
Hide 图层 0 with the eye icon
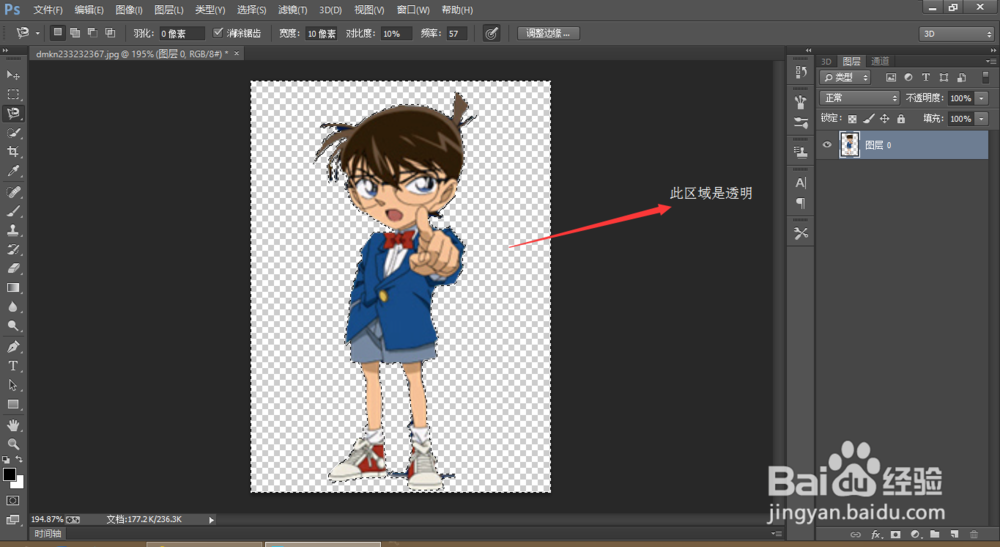pos(827,145)
